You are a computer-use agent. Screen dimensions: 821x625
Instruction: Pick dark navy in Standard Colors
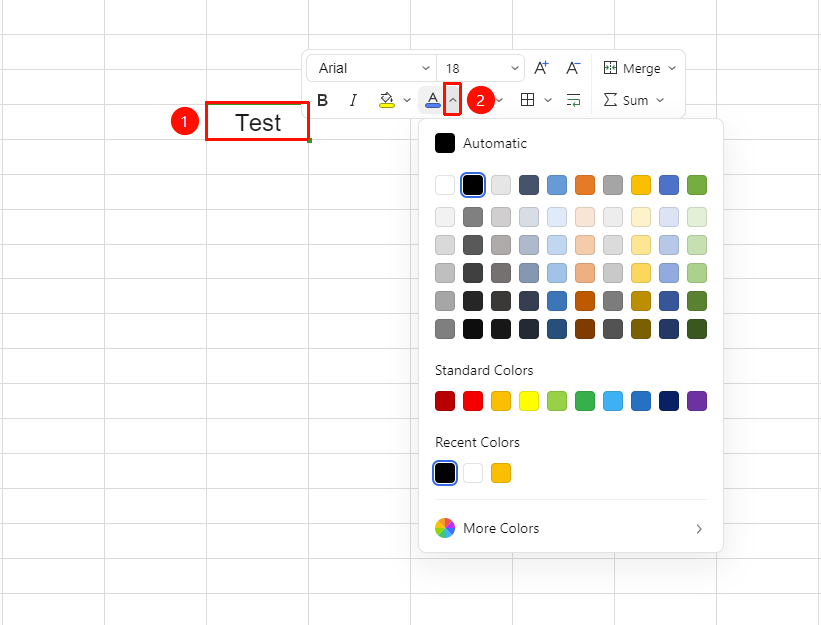[669, 401]
